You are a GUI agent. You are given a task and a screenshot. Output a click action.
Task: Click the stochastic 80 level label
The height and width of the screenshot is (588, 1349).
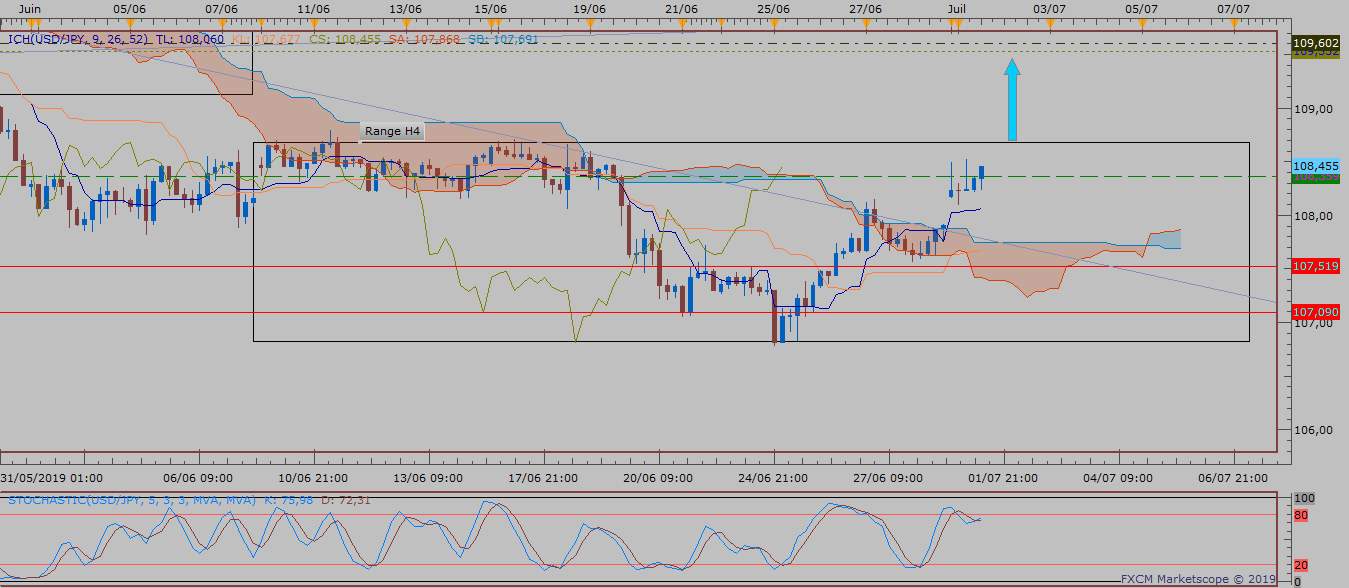coord(1302,516)
